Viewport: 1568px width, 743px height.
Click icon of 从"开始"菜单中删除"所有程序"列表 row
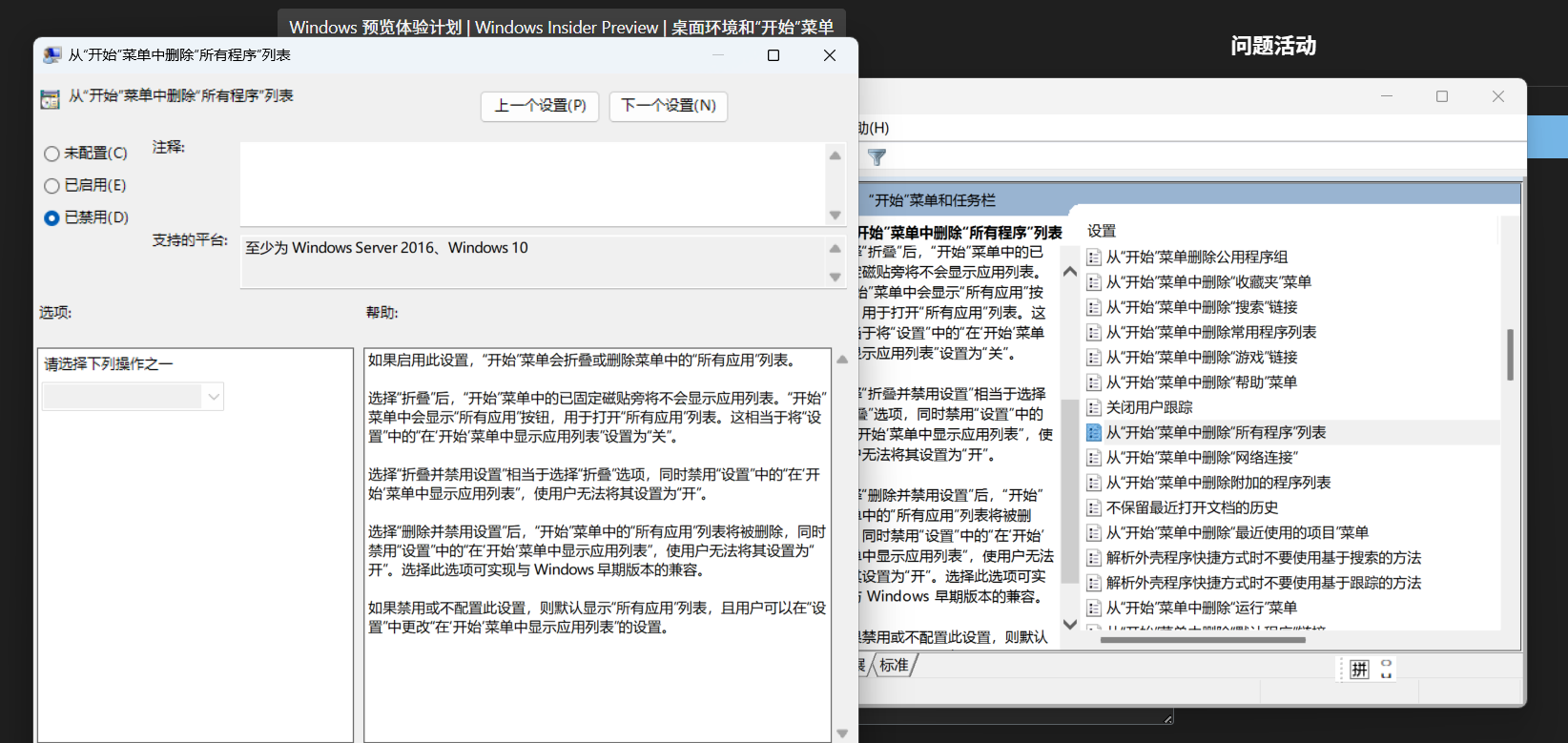[x=1094, y=433]
